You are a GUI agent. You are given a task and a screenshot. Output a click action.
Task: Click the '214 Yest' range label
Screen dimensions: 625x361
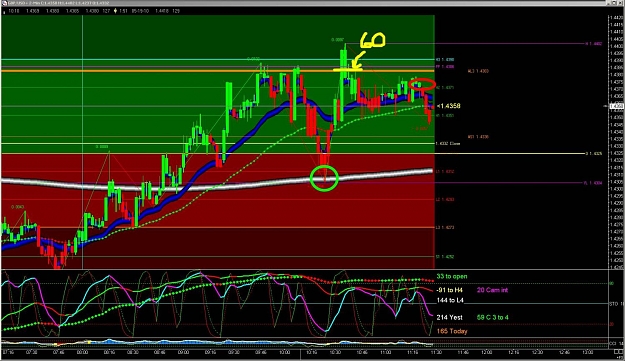[x=450, y=318]
